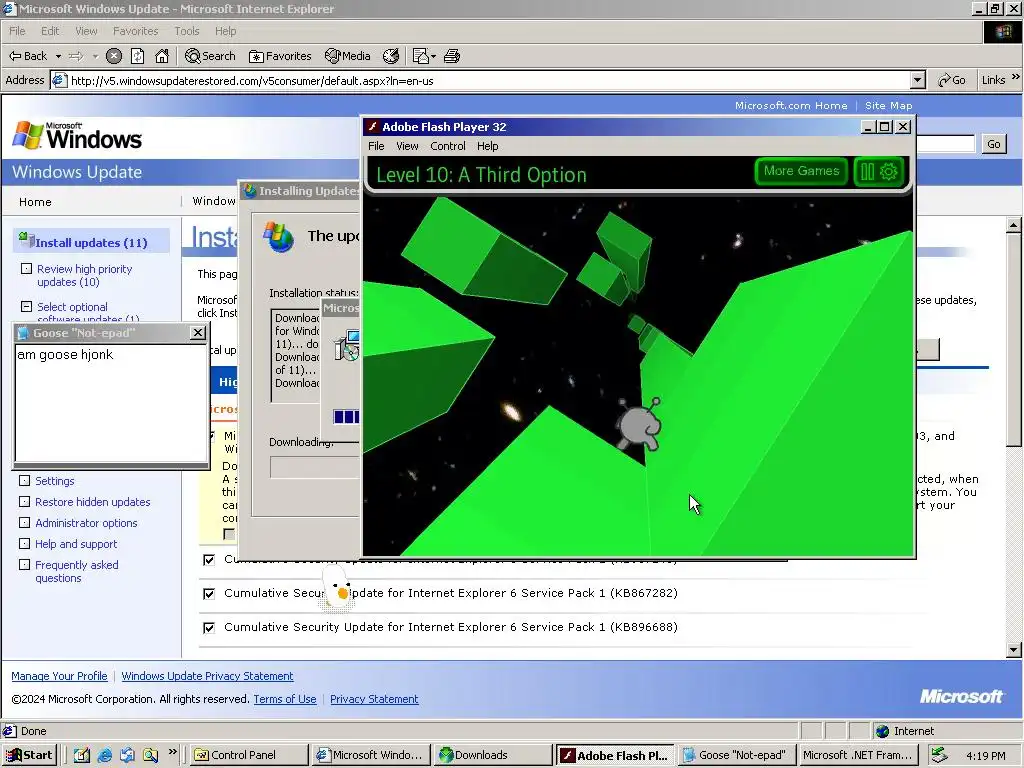Open IE Favorites menu
The width and height of the screenshot is (1024, 768).
135,31
